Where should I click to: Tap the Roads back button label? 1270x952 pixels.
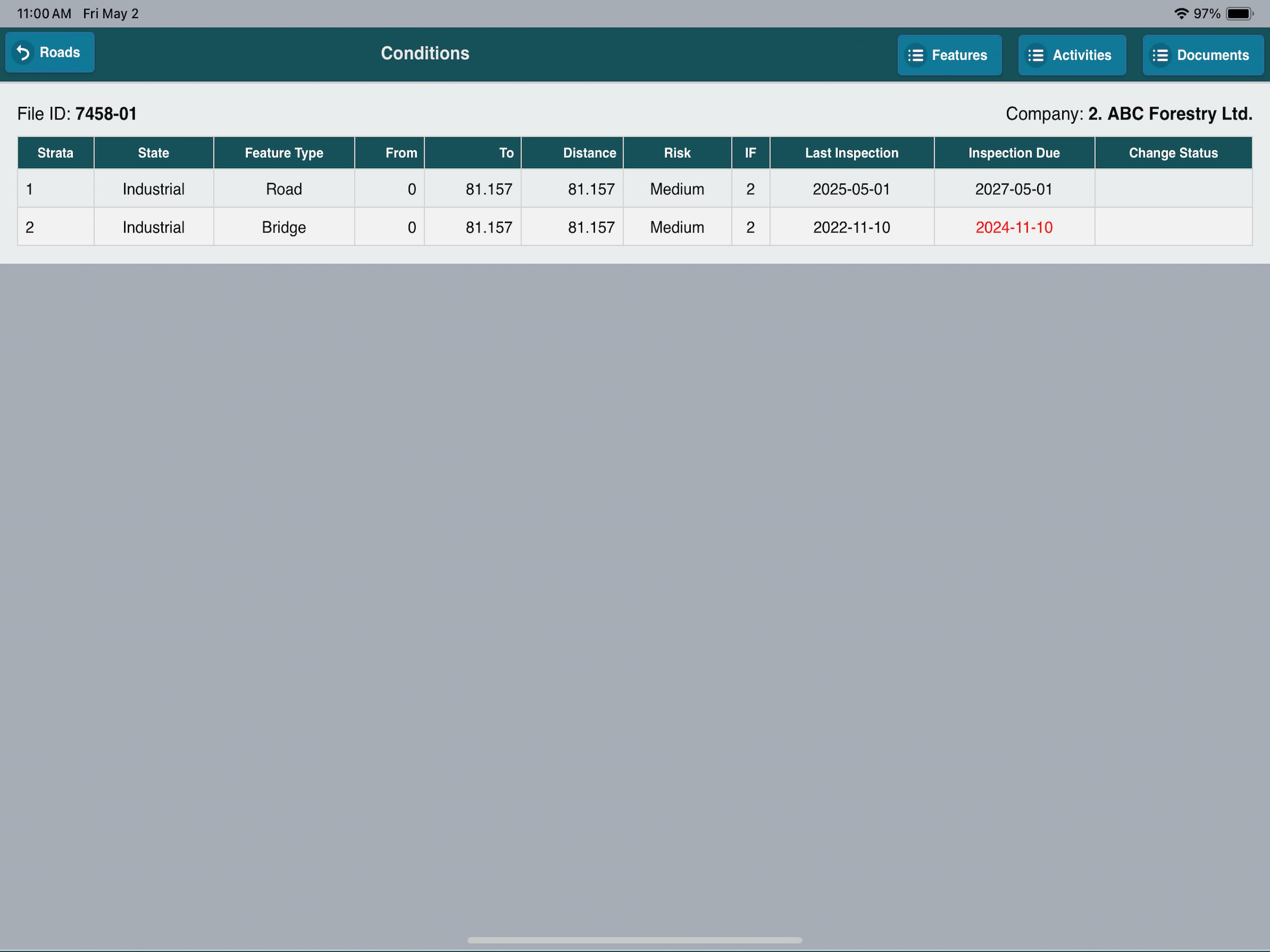pyautogui.click(x=60, y=52)
